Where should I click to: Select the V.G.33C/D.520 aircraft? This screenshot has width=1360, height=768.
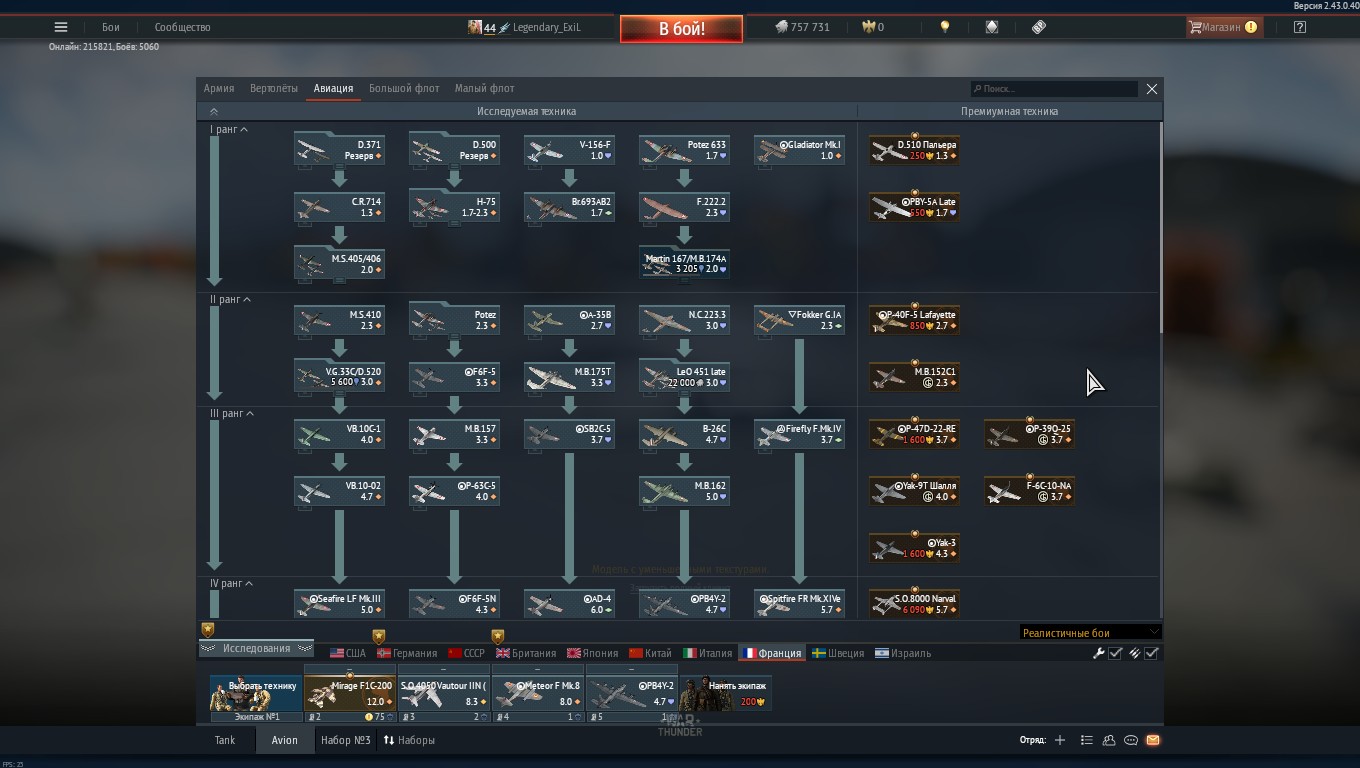coord(339,377)
